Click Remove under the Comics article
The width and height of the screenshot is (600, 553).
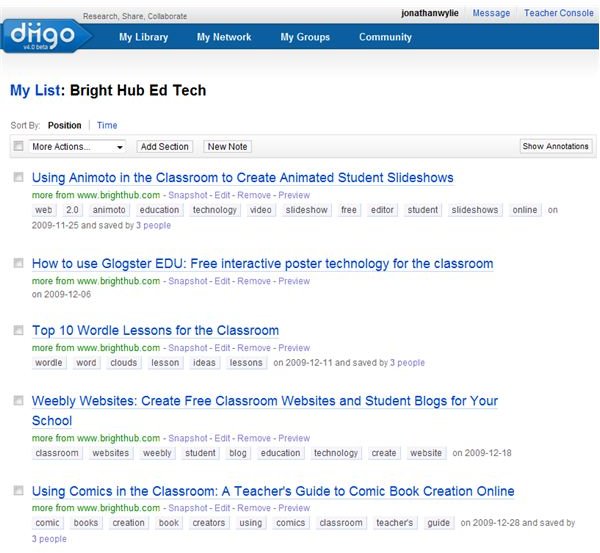254,508
